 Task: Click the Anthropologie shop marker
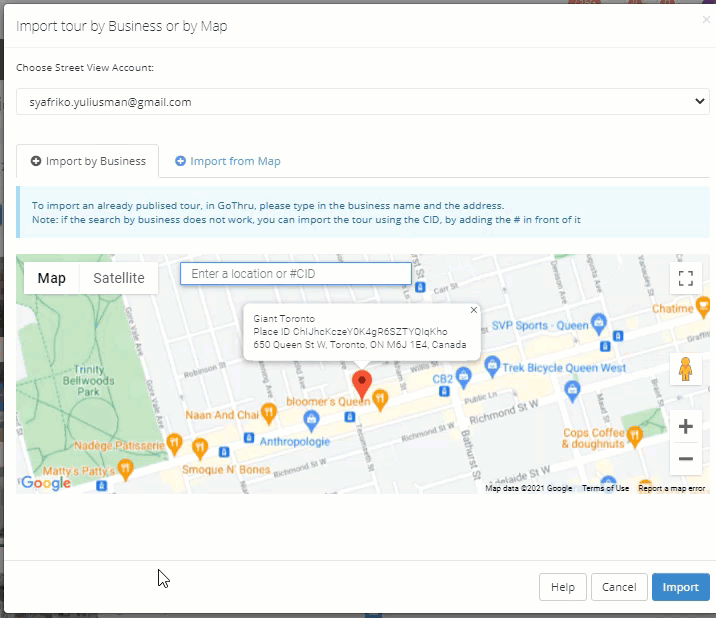point(311,420)
